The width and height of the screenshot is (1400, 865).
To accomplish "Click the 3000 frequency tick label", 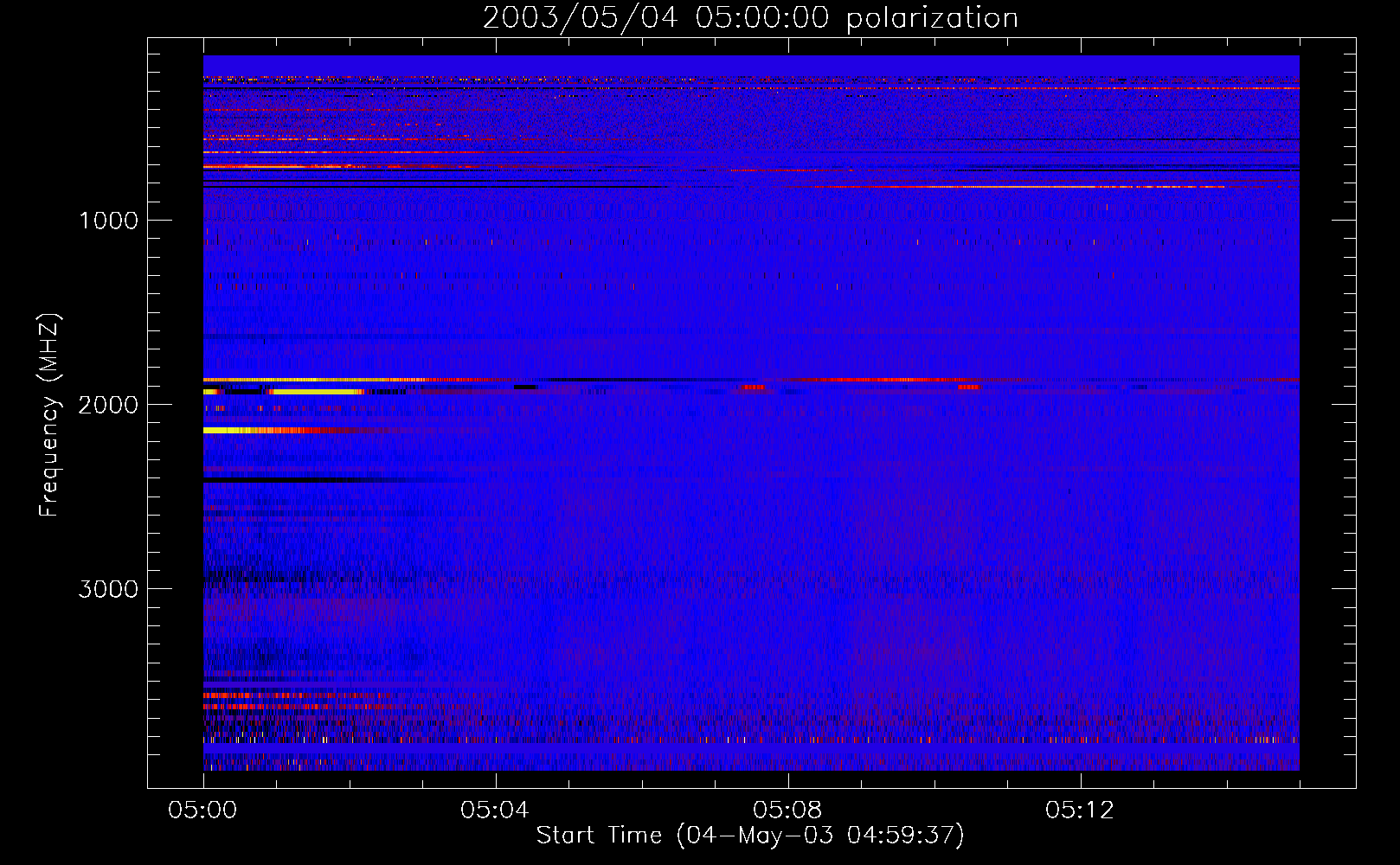I will [x=108, y=589].
